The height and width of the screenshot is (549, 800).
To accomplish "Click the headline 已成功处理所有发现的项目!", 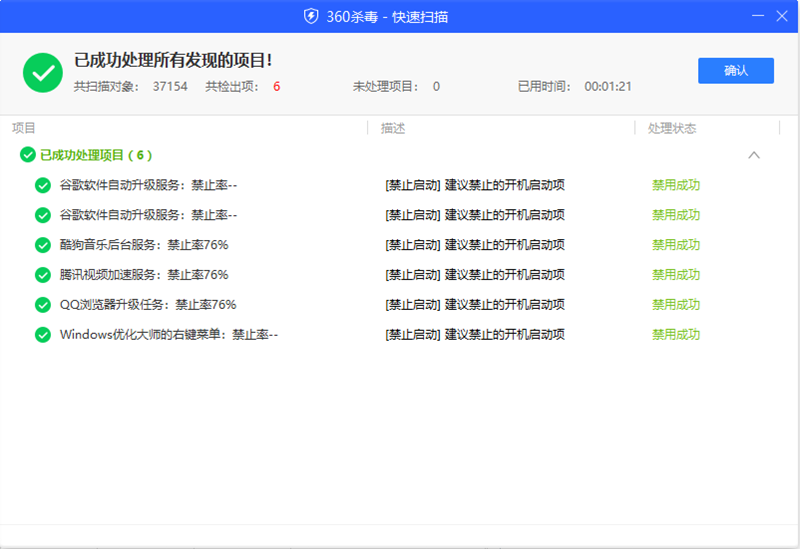I will coord(173,60).
